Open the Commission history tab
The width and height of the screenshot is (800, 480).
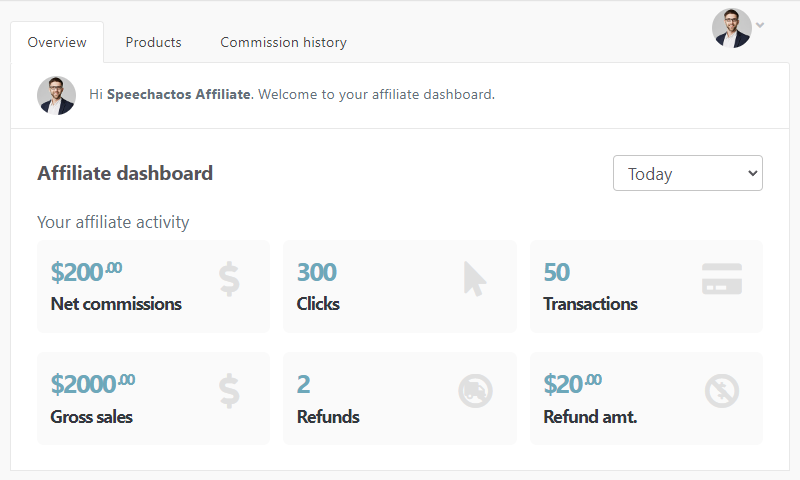point(283,42)
